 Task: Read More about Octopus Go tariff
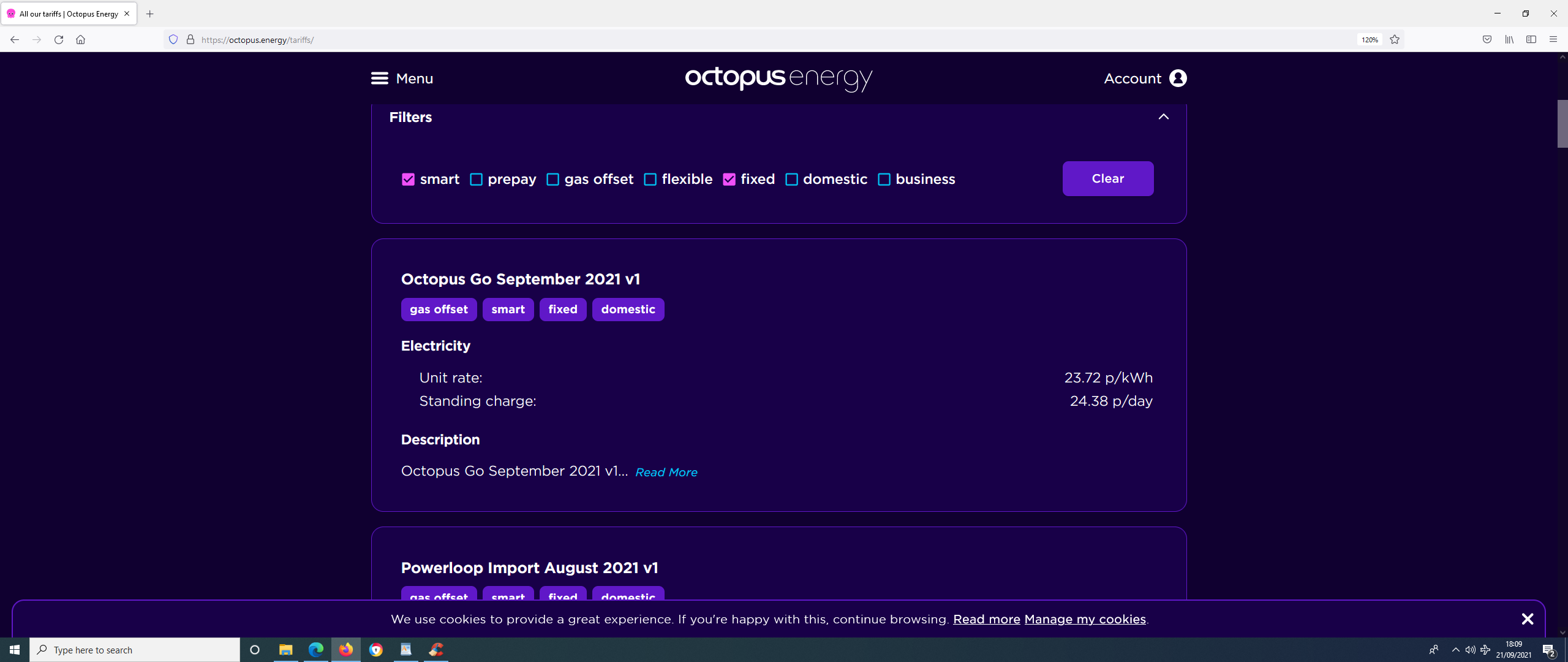pyautogui.click(x=666, y=473)
